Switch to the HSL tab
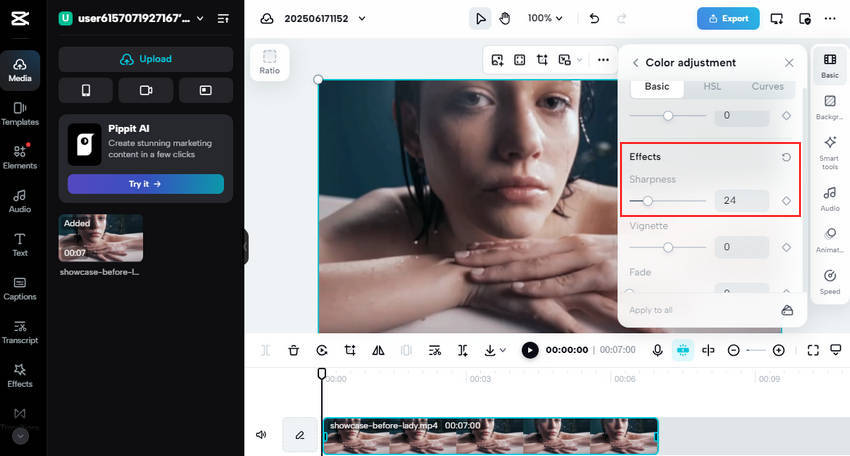 click(x=712, y=86)
